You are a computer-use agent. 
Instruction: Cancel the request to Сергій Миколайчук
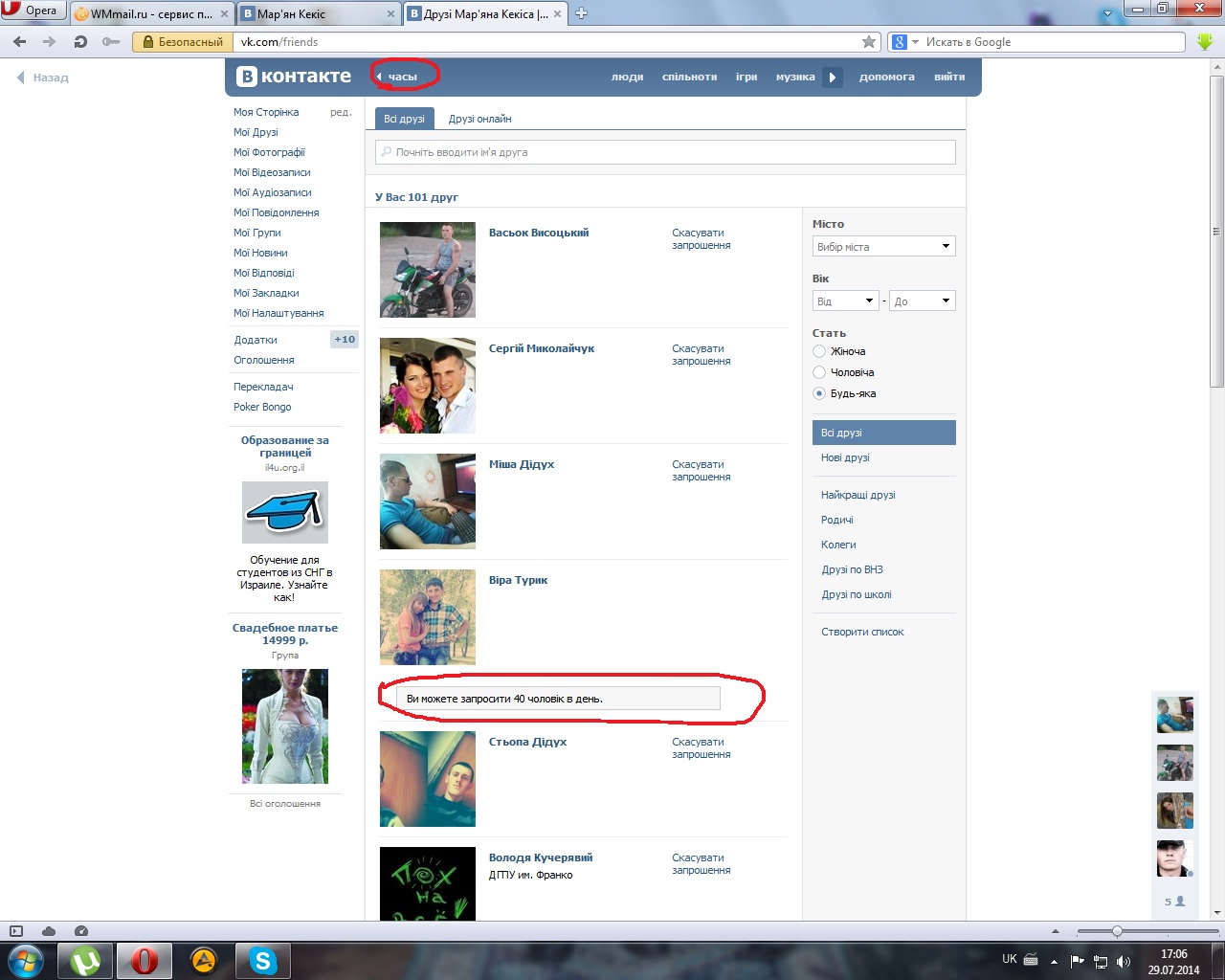[x=702, y=355]
